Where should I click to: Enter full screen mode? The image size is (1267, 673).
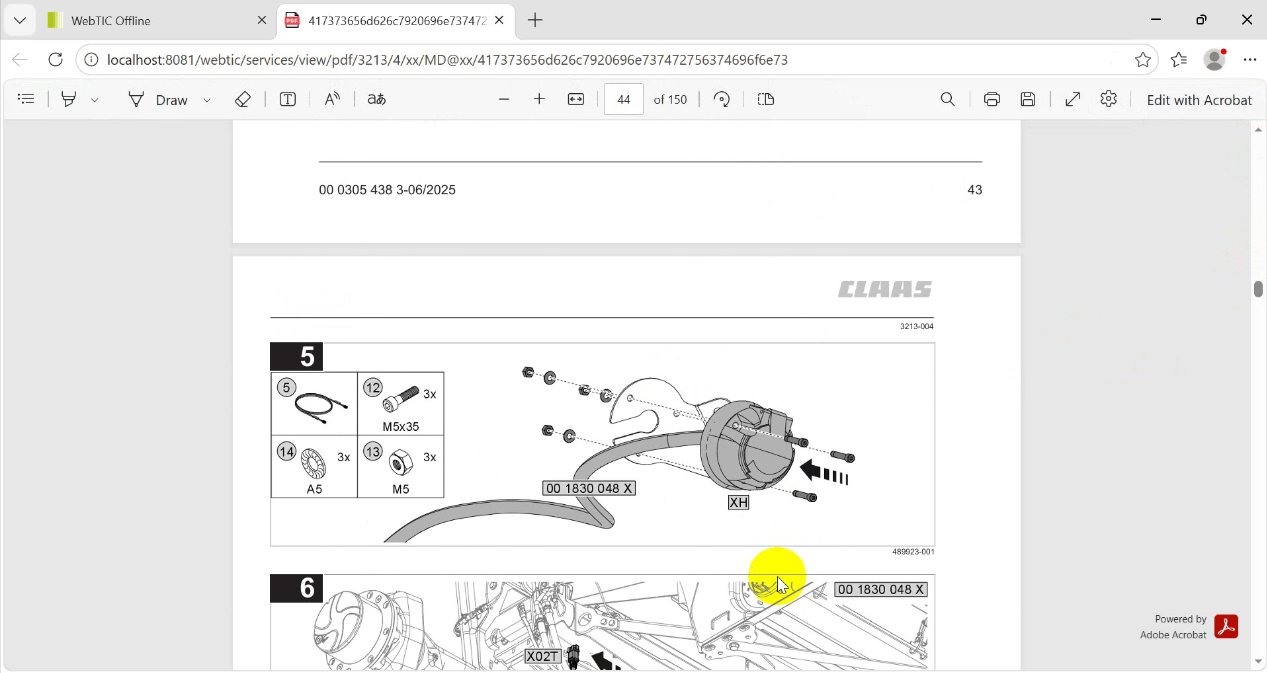[1073, 99]
